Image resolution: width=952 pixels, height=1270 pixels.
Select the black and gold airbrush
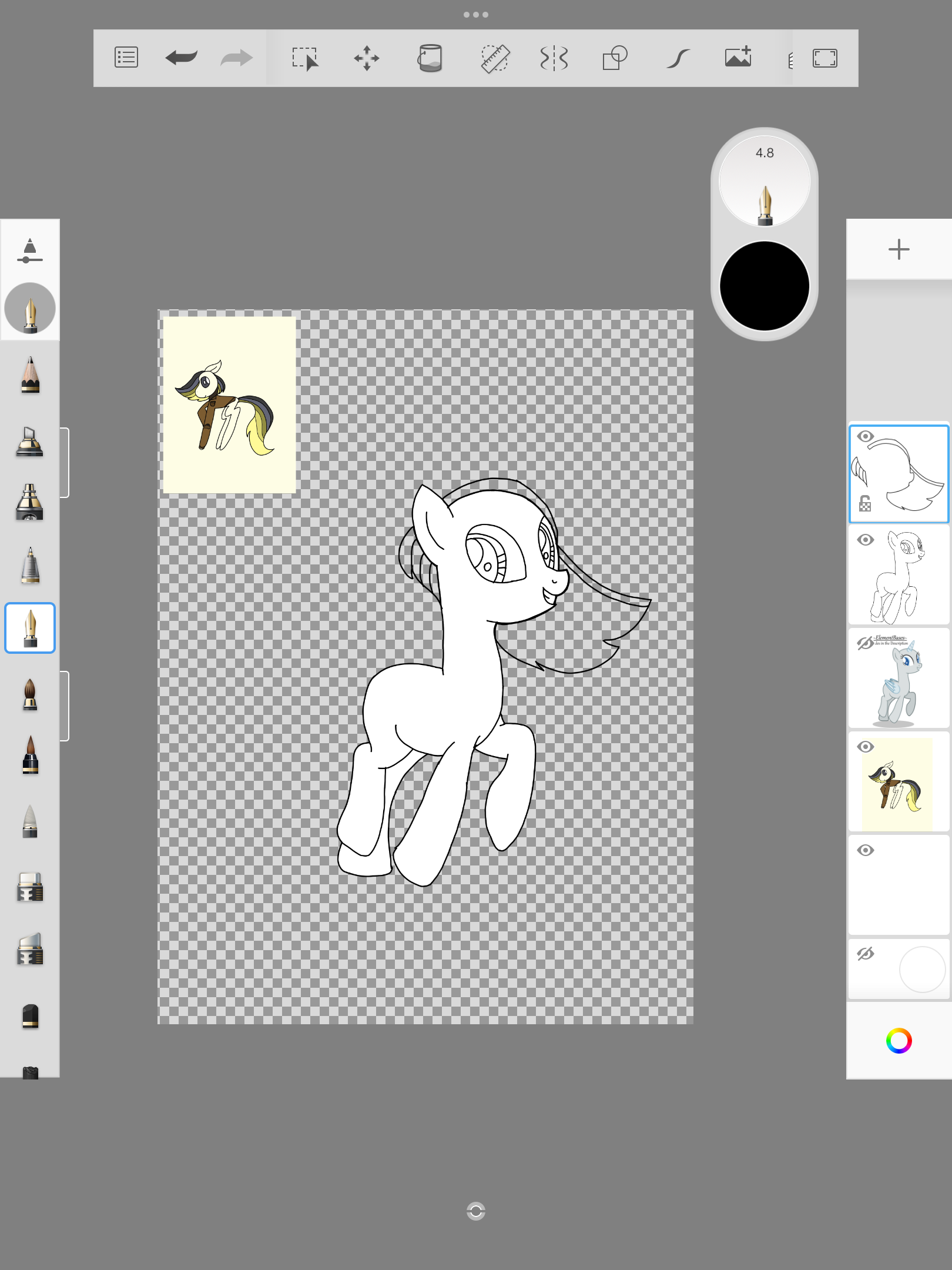(30, 502)
